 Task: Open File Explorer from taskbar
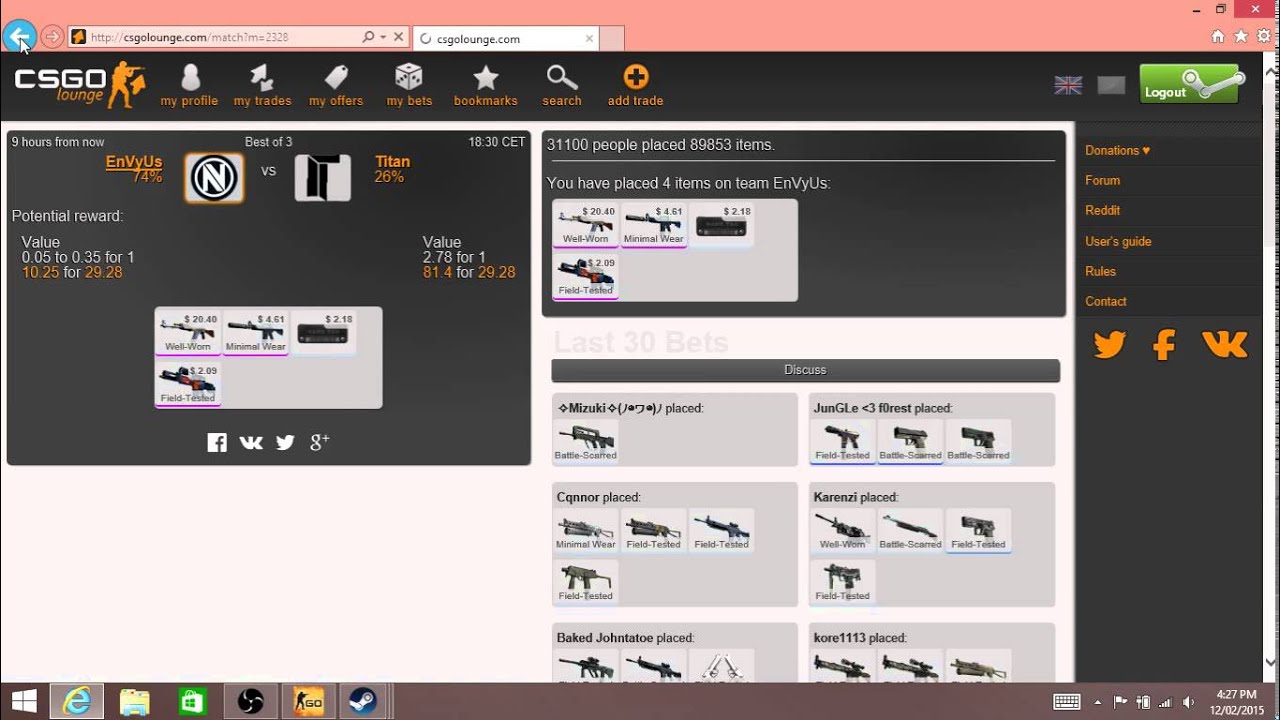pos(134,701)
